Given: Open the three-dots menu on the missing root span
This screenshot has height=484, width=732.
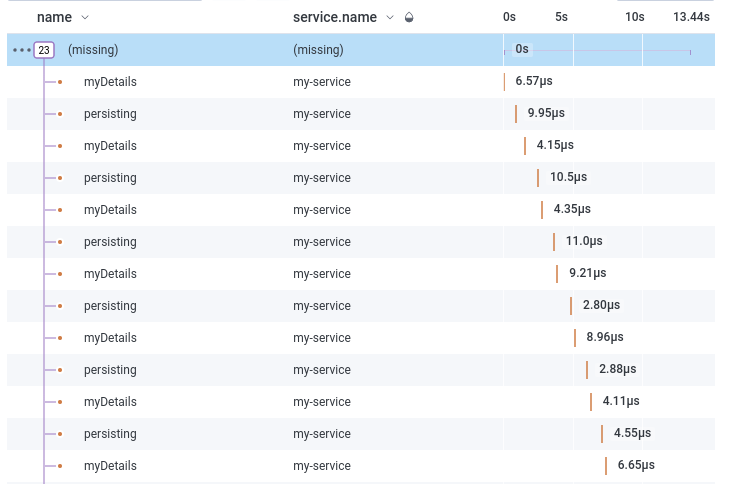Looking at the screenshot, I should (21, 50).
